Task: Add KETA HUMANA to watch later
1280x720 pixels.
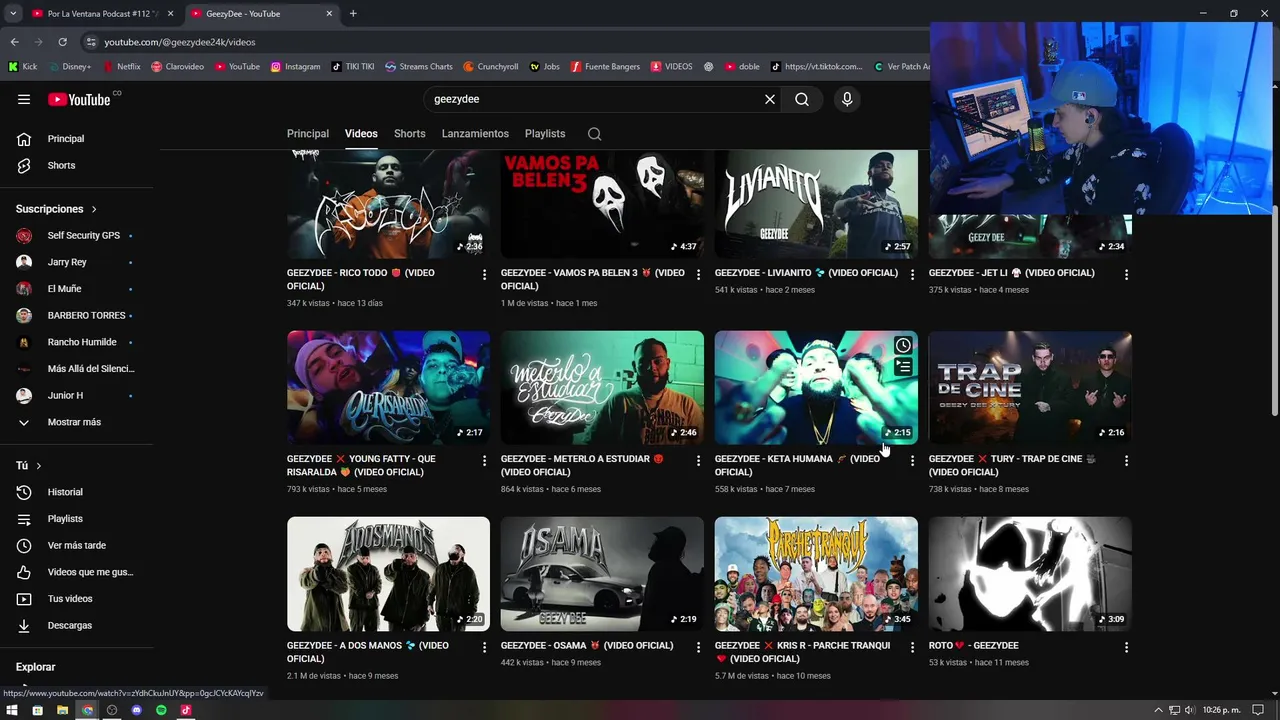Action: (903, 346)
